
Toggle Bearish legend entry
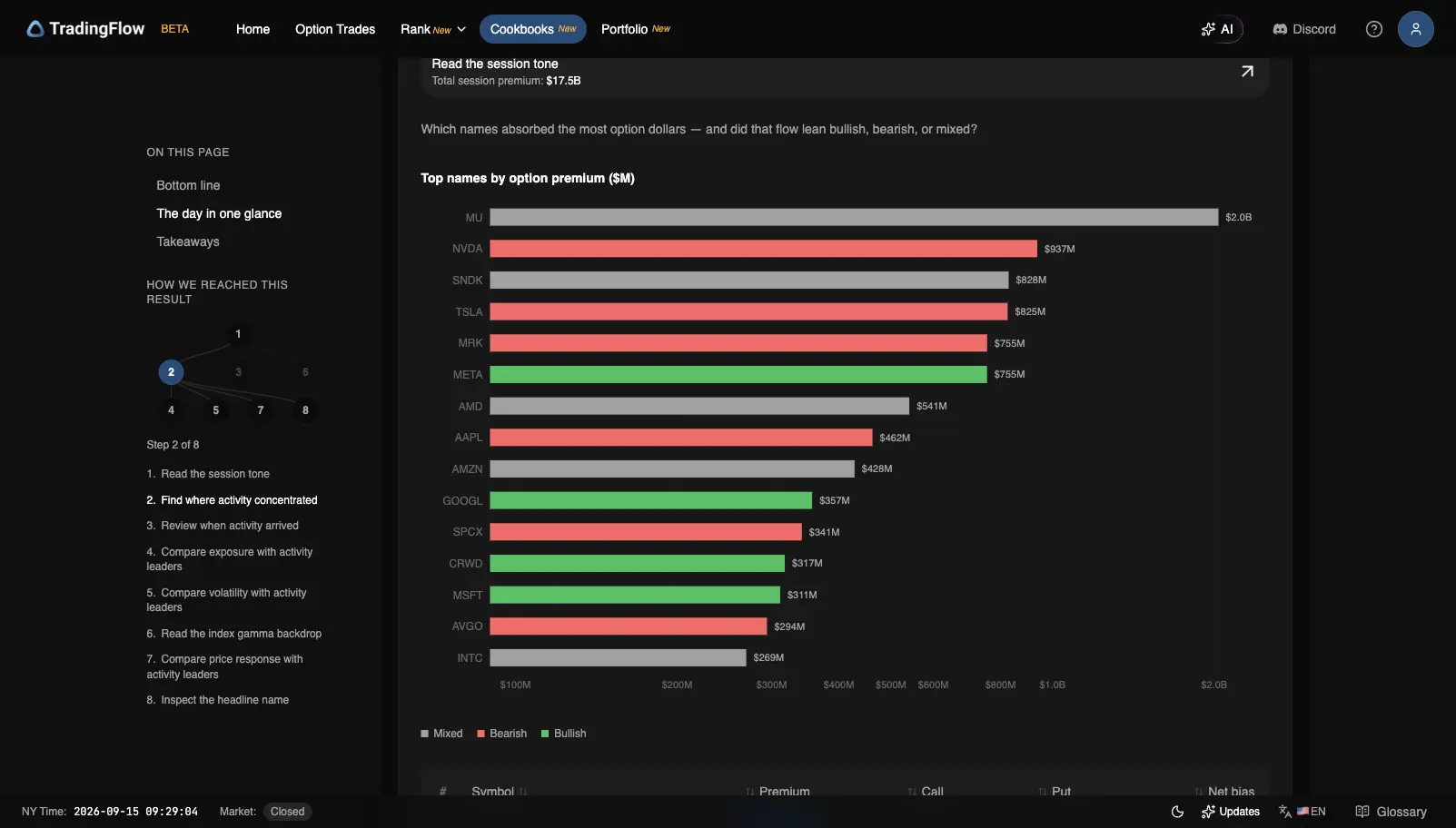coord(501,734)
